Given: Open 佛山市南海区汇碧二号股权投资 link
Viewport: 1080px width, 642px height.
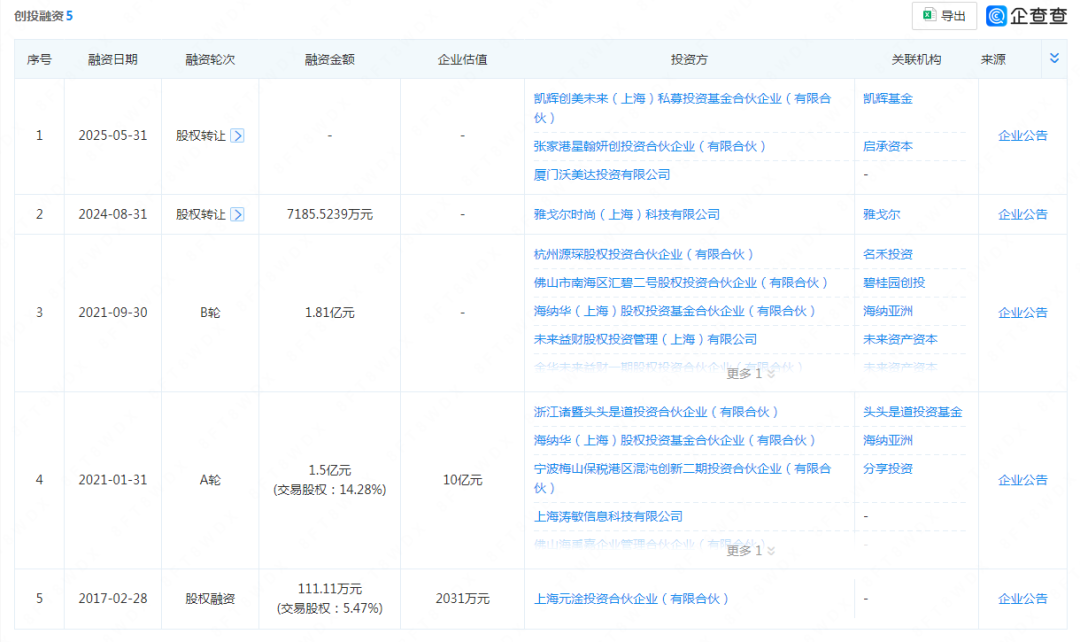Looking at the screenshot, I should (681, 282).
